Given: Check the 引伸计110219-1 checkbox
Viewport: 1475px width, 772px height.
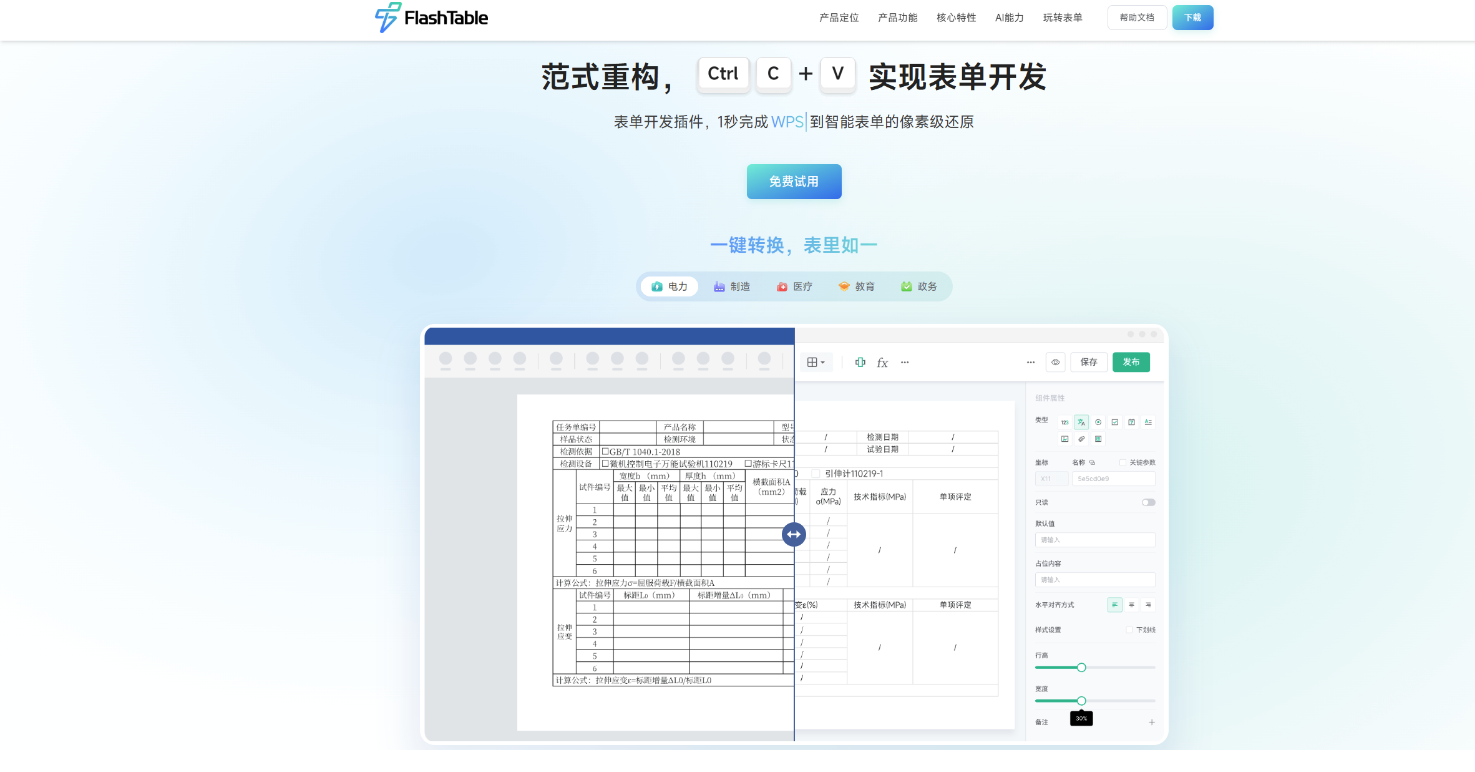Looking at the screenshot, I should 815,474.
